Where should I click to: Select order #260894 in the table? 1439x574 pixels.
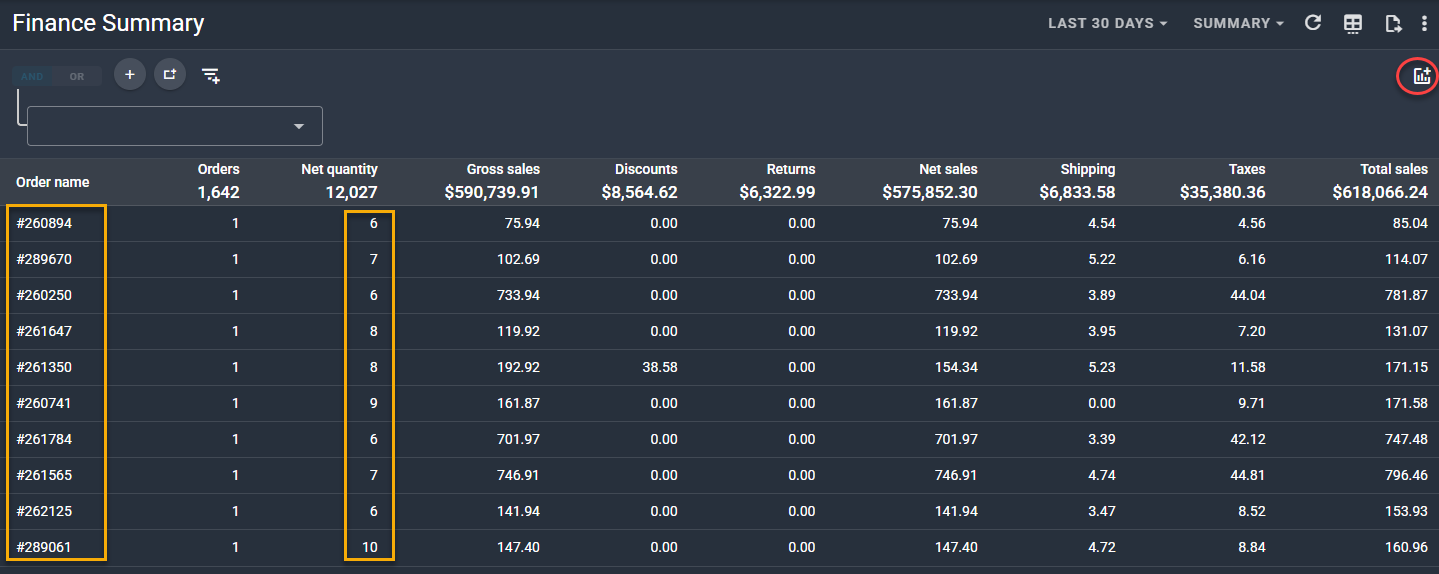pos(45,223)
